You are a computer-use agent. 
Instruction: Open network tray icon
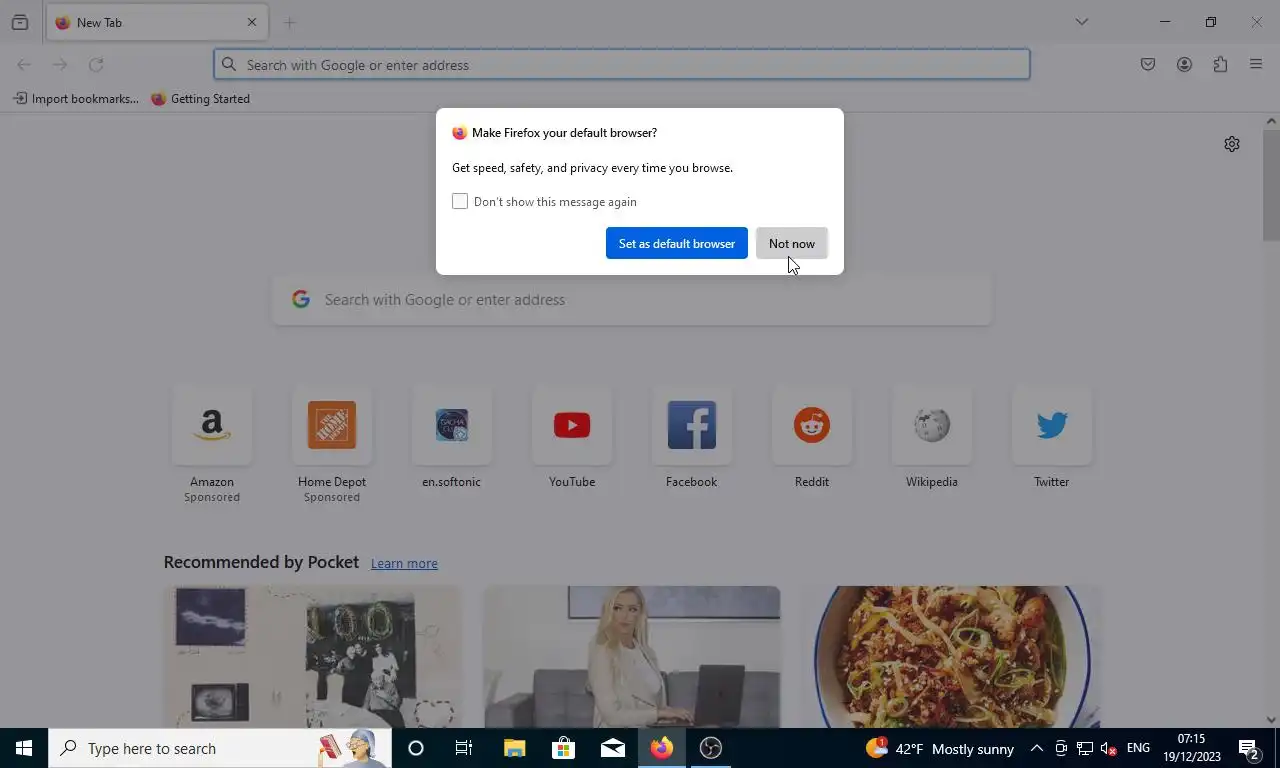tap(1085, 748)
